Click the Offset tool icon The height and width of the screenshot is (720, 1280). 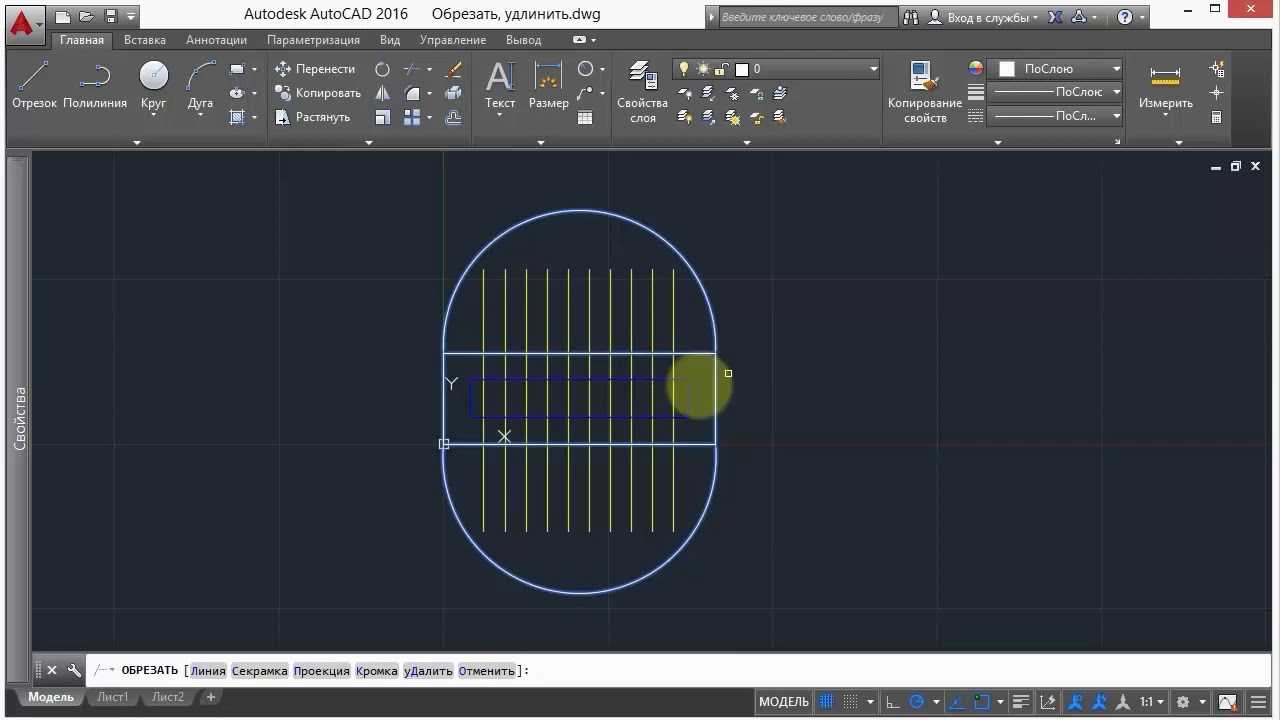click(x=453, y=117)
